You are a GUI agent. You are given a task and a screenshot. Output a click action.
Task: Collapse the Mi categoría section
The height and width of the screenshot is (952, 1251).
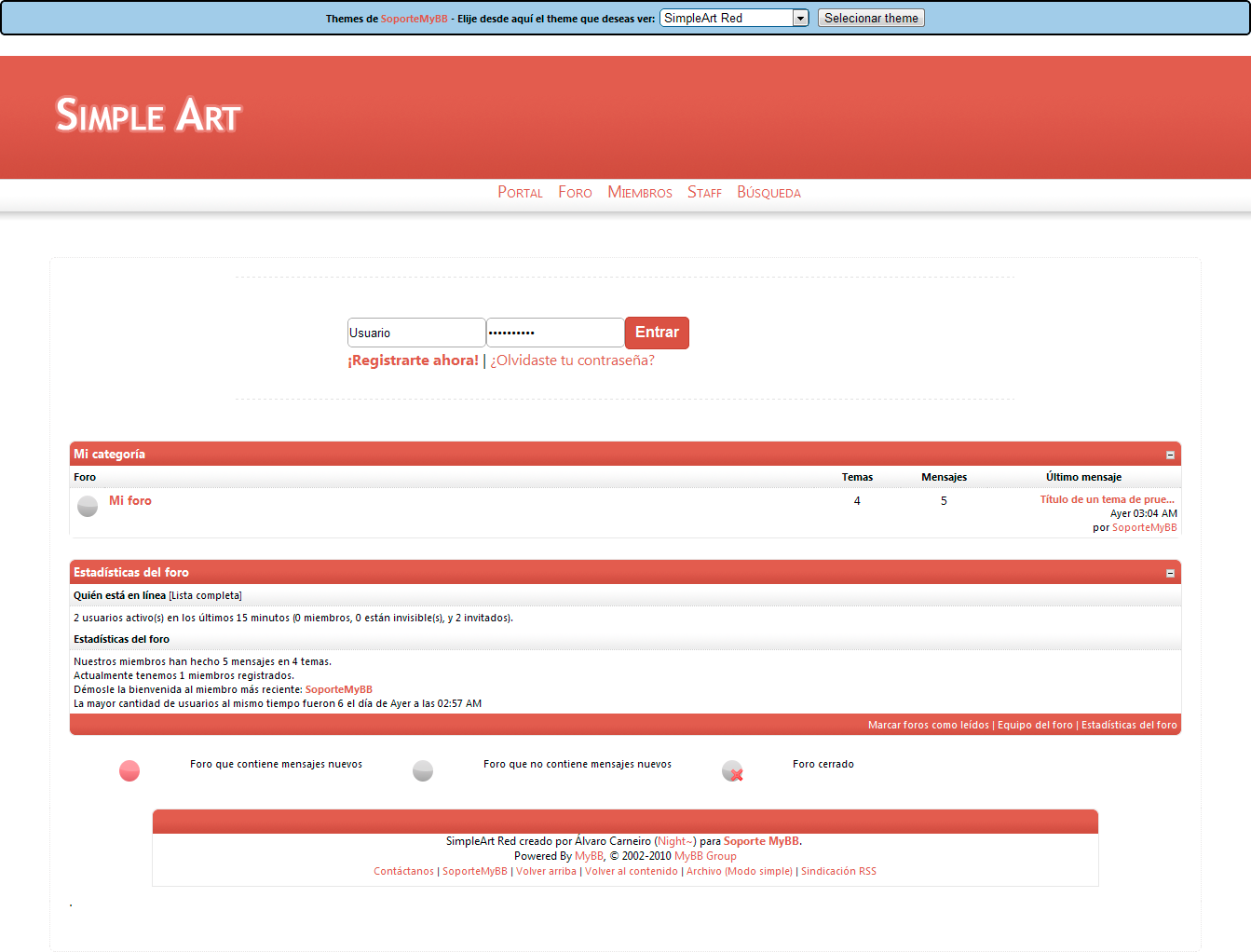(1170, 455)
